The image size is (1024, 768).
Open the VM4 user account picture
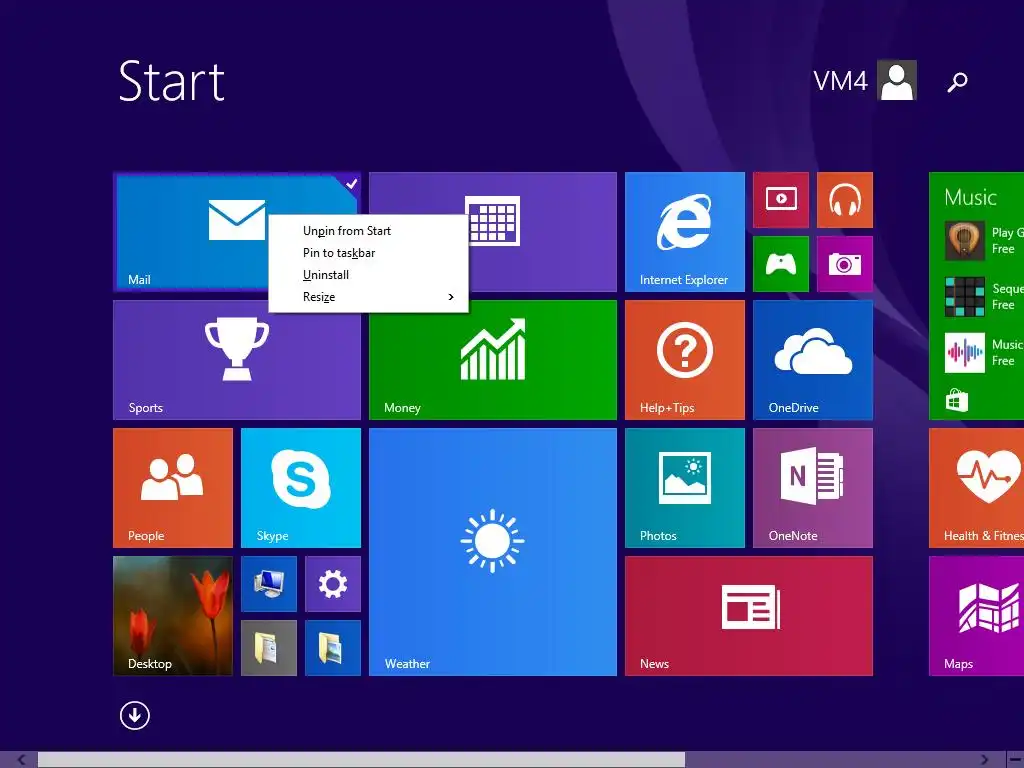tap(897, 80)
